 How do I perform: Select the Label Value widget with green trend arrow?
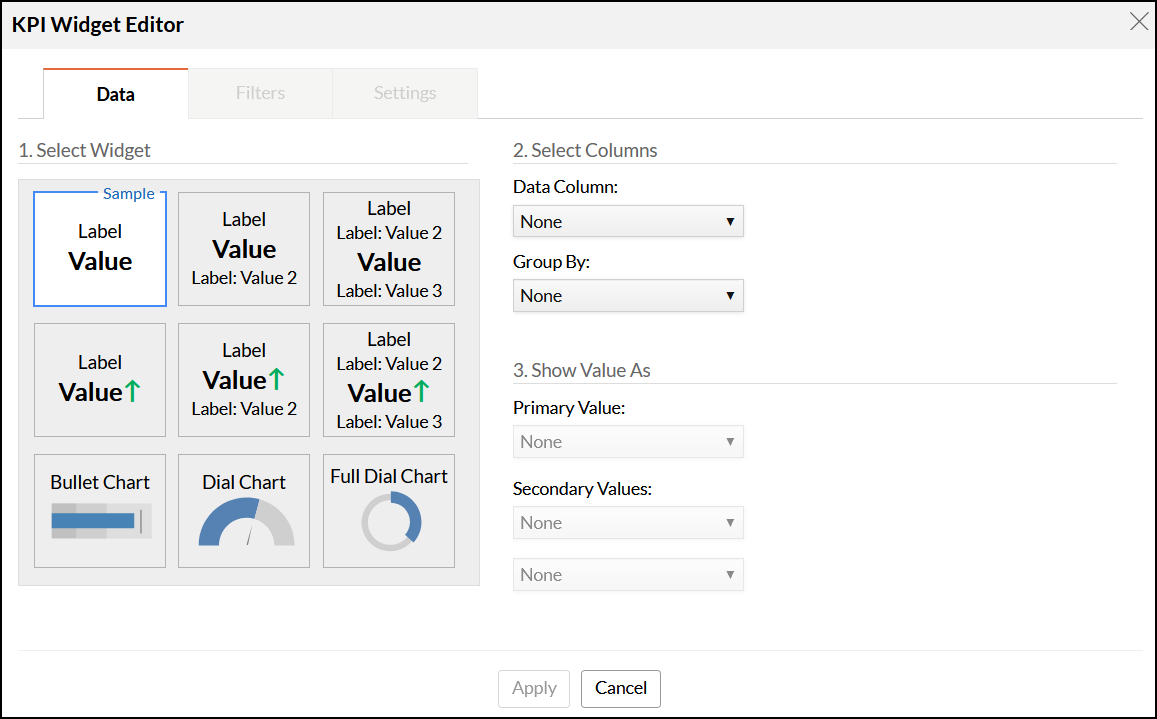tap(100, 380)
